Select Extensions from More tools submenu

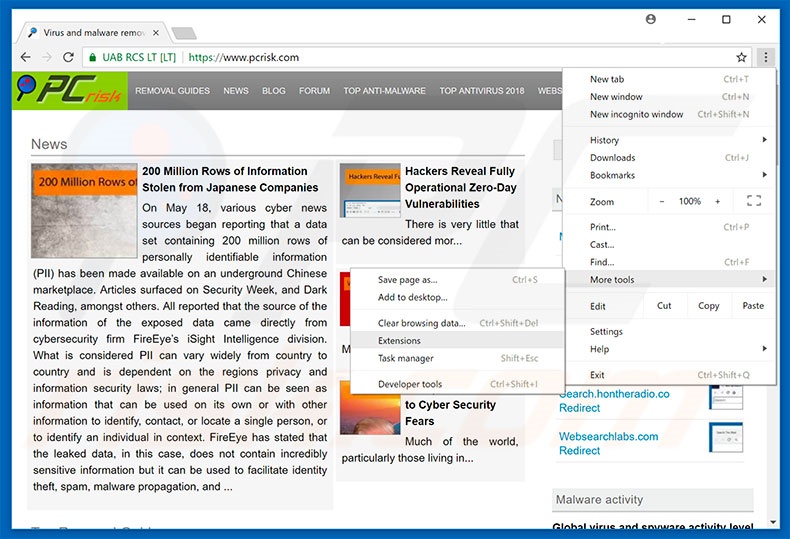399,341
